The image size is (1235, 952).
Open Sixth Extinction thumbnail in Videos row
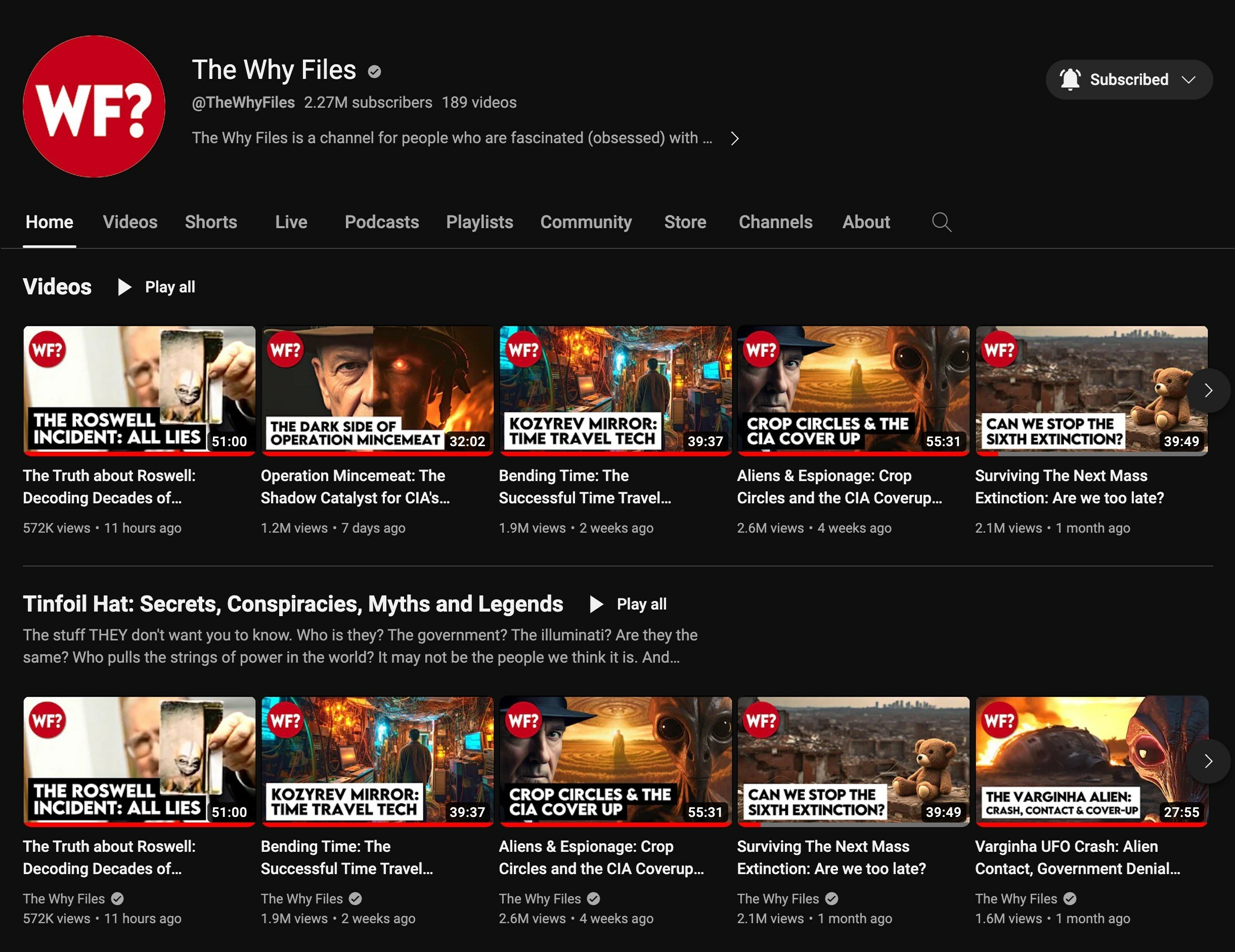point(1091,391)
